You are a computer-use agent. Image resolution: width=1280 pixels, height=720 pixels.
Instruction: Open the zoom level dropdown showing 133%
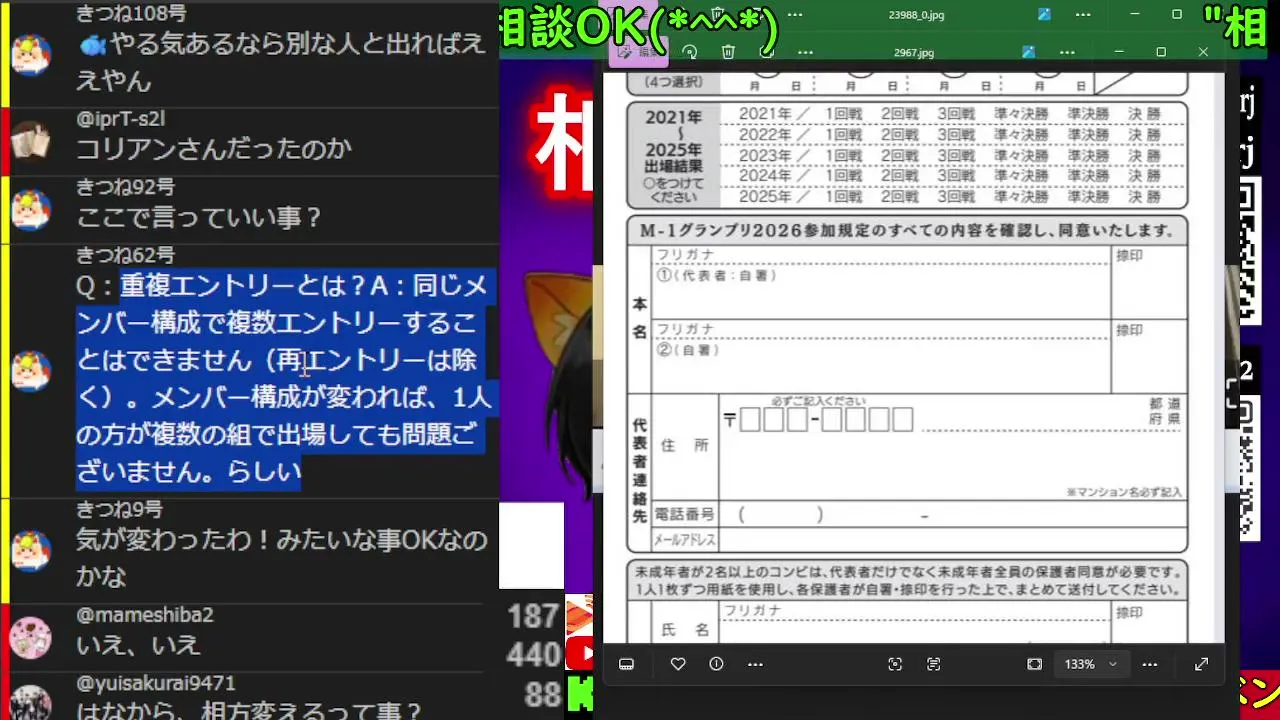(x=1091, y=664)
